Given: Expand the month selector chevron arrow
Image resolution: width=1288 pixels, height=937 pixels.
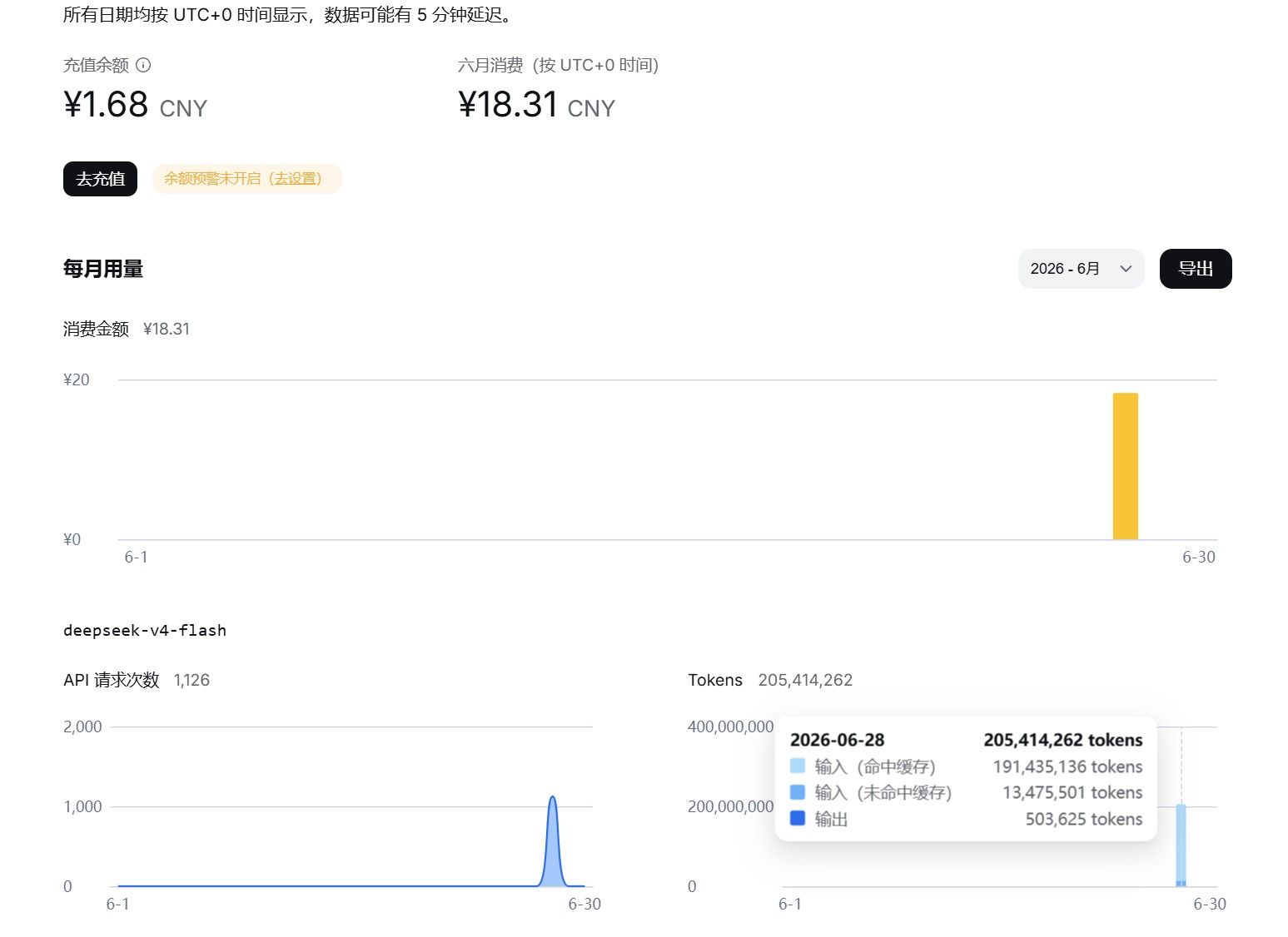Looking at the screenshot, I should pos(1126,269).
